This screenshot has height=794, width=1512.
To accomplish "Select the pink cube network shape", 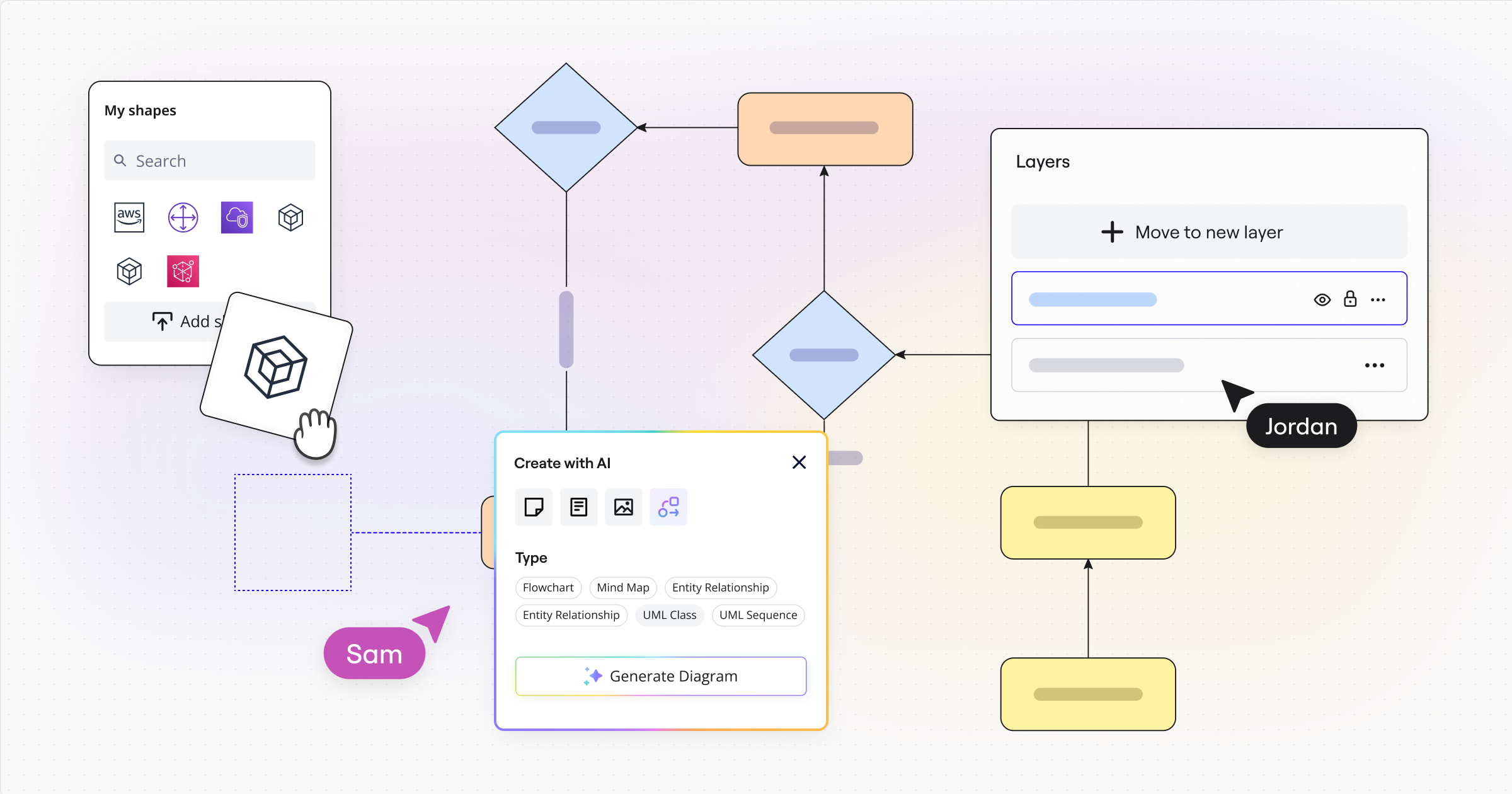I will tap(183, 272).
